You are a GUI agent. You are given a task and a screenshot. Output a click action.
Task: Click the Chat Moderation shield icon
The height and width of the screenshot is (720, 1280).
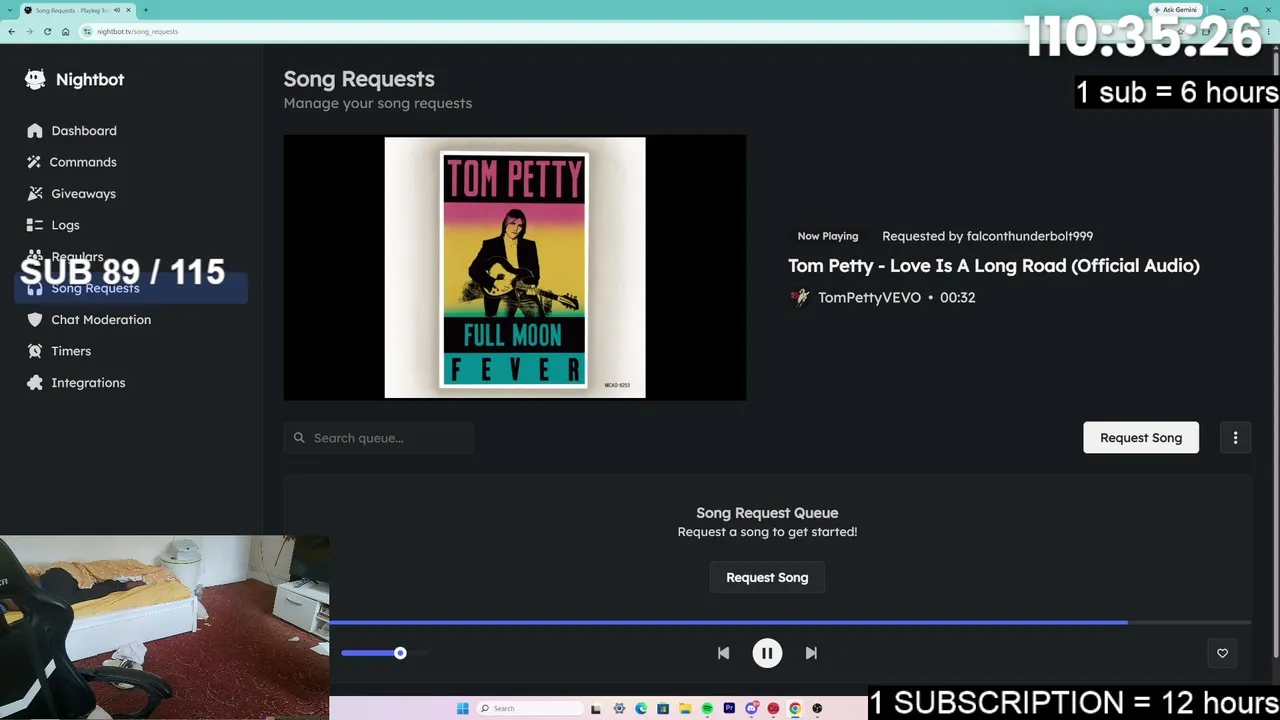(35, 320)
